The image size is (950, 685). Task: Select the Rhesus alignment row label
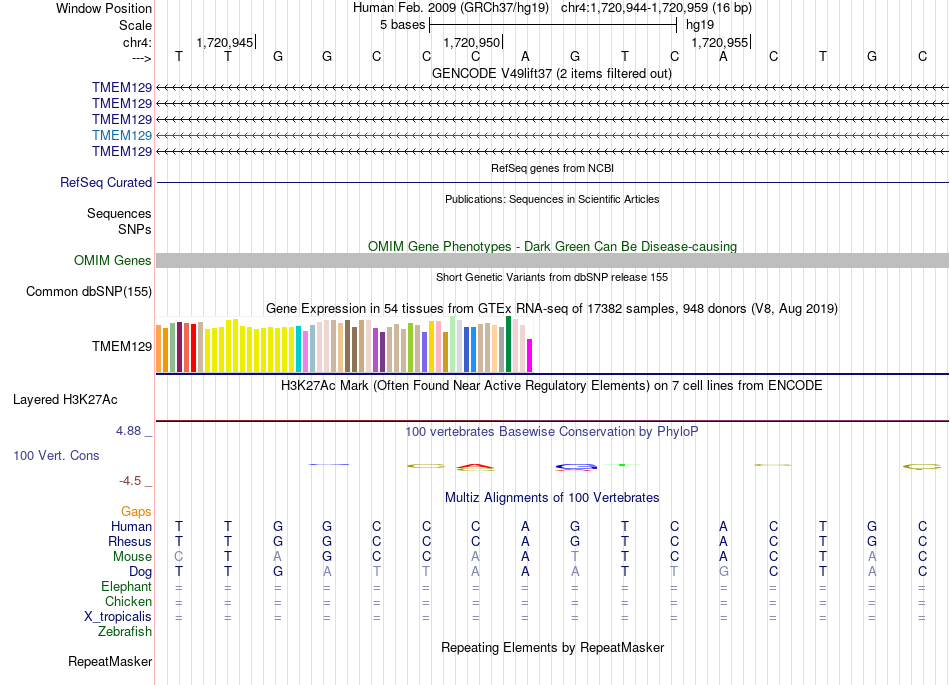coord(130,541)
